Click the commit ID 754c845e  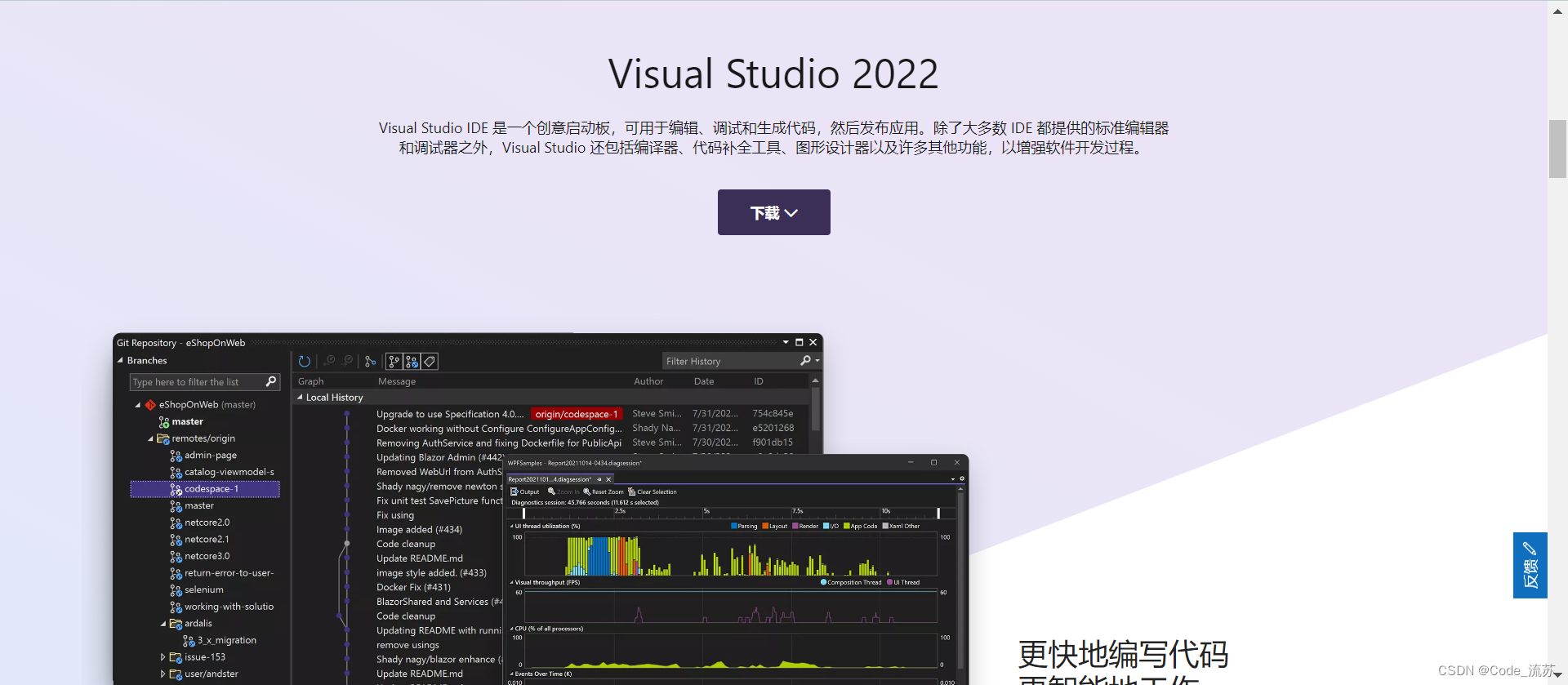tap(773, 414)
